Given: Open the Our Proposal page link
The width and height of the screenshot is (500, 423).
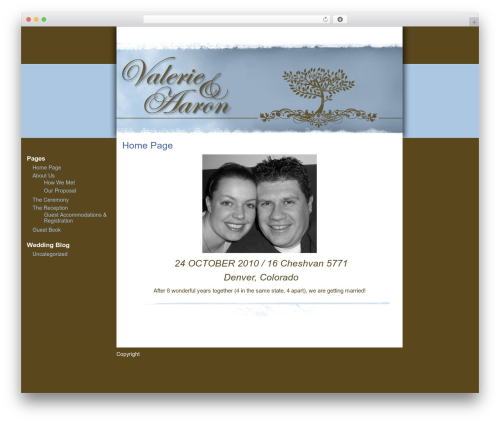Looking at the screenshot, I should 60,191.
